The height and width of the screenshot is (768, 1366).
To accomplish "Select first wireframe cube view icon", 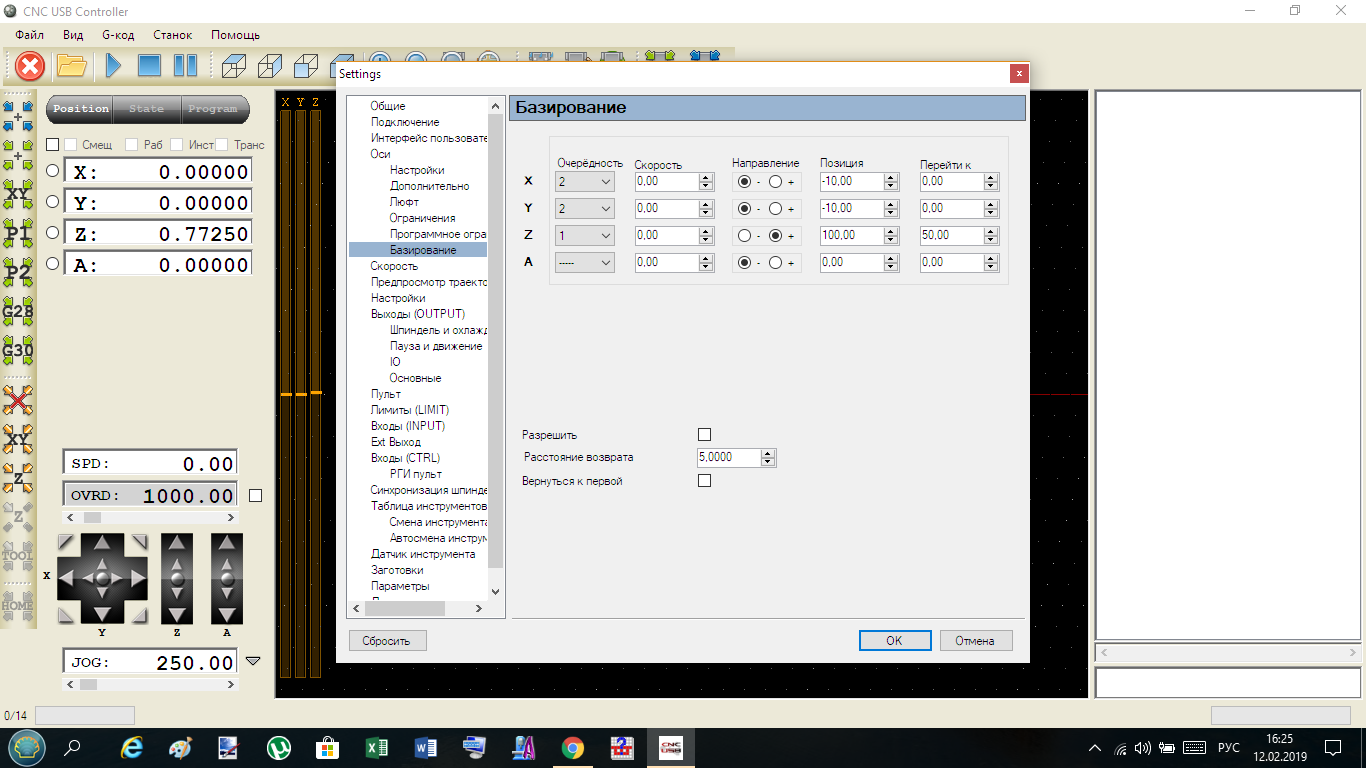I will click(x=233, y=66).
